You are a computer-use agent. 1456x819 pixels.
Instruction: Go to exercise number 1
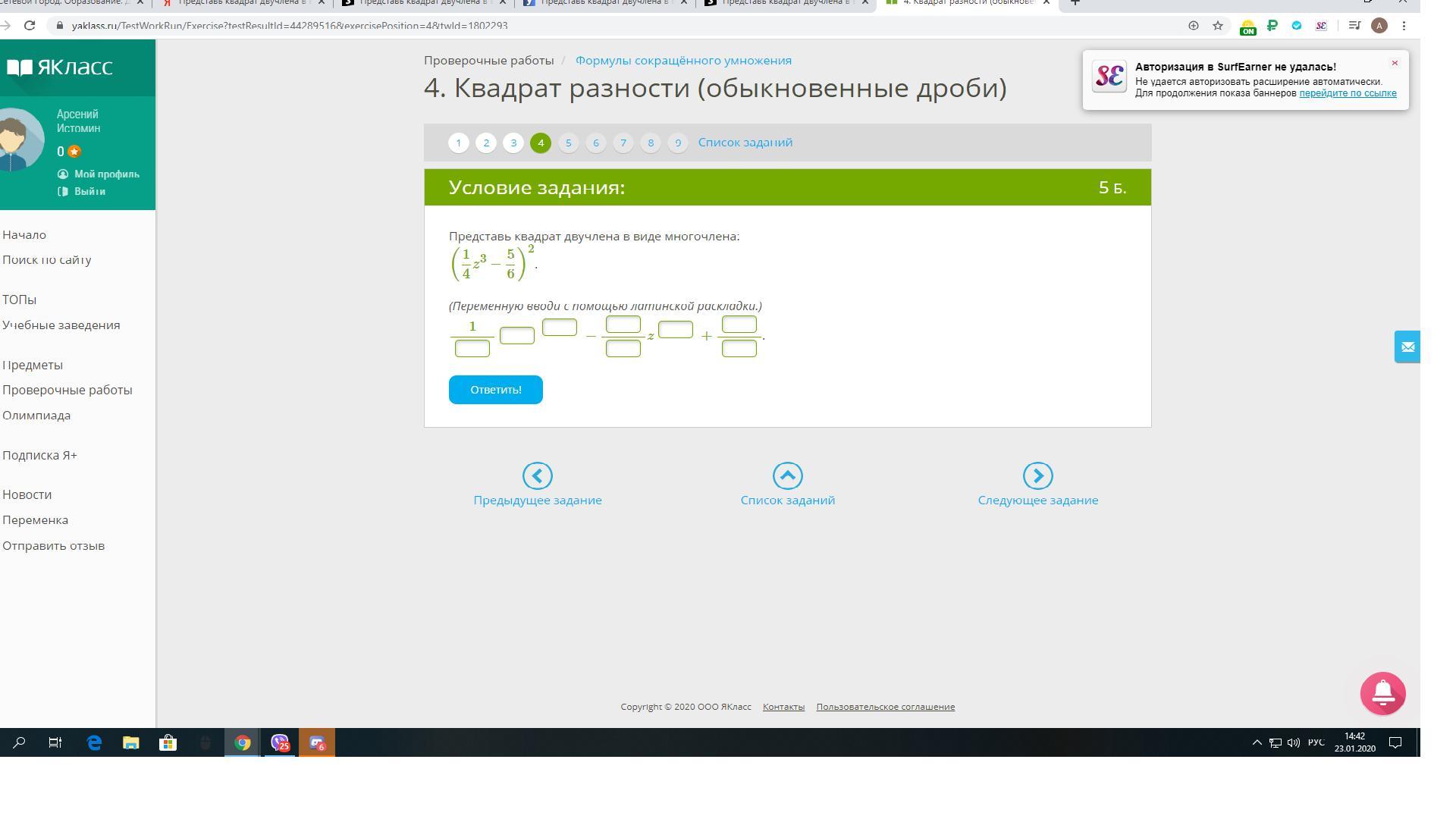point(459,143)
